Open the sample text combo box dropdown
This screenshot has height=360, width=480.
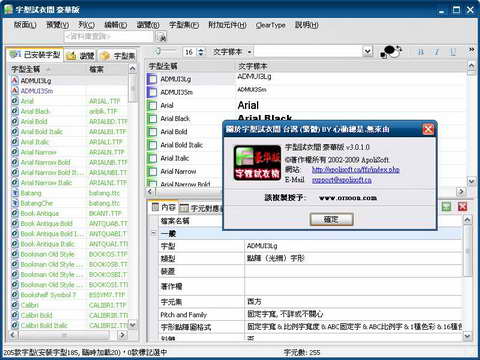(367, 51)
